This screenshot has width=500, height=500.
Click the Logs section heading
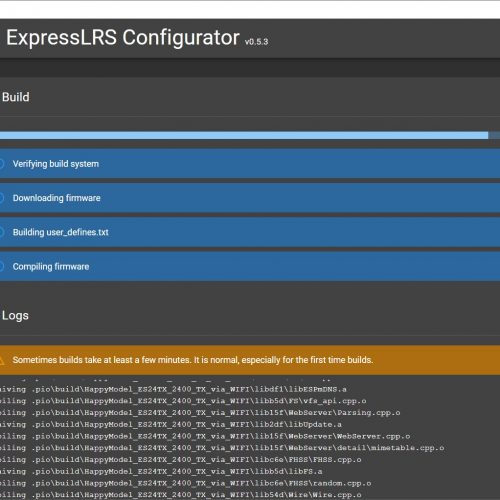pos(15,315)
